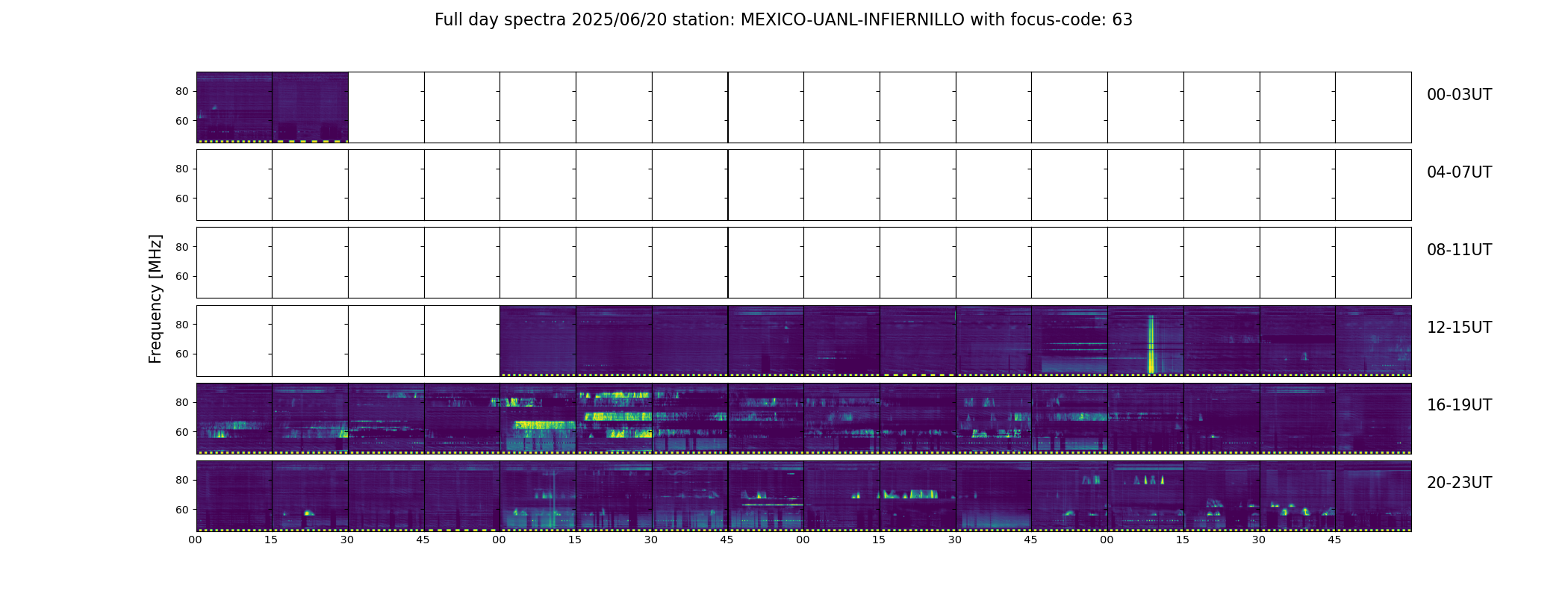Click the bright yellow bands in 16-19UT row
The width and height of the screenshot is (1568, 597).
(615, 416)
